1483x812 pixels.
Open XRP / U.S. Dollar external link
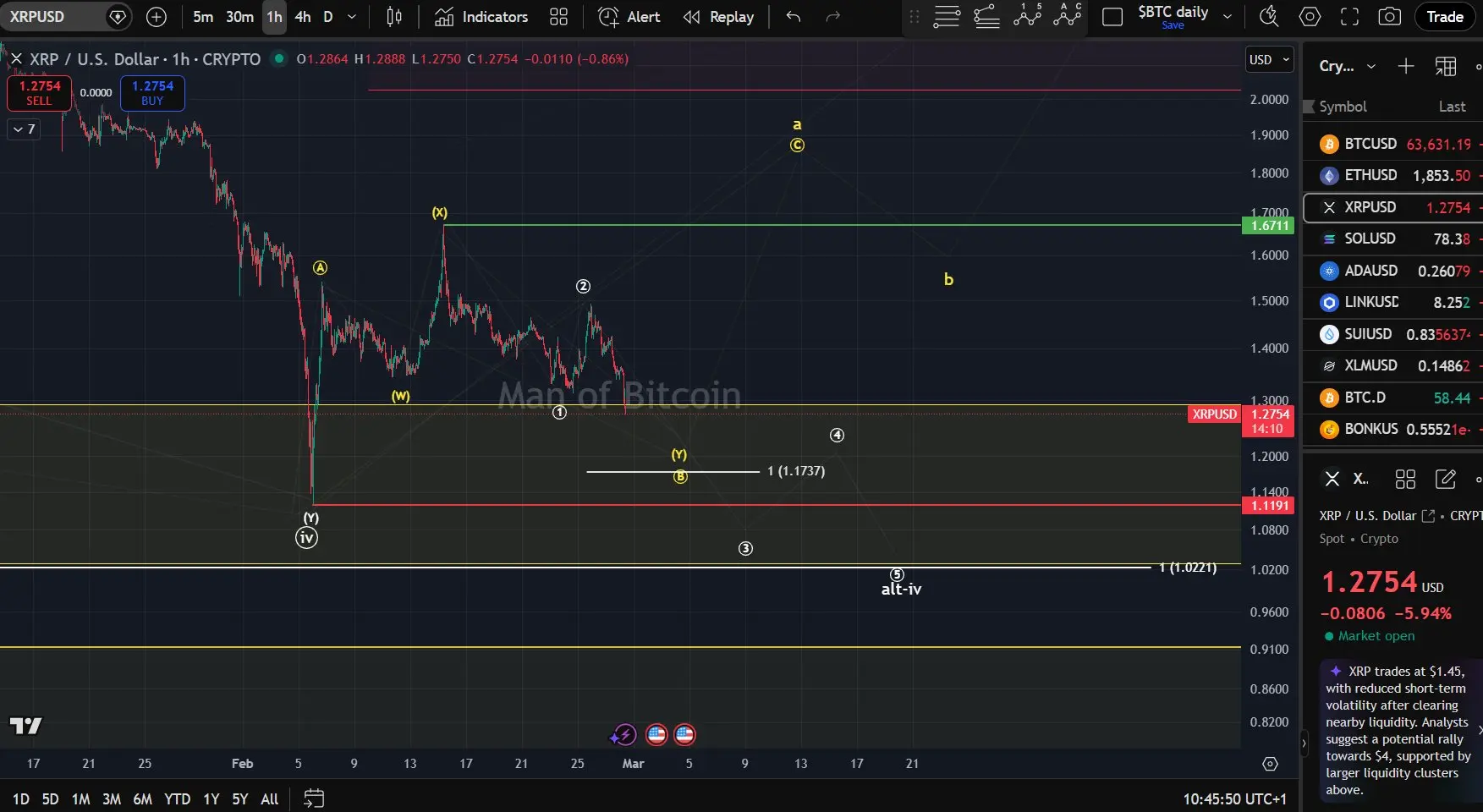pos(1428,516)
